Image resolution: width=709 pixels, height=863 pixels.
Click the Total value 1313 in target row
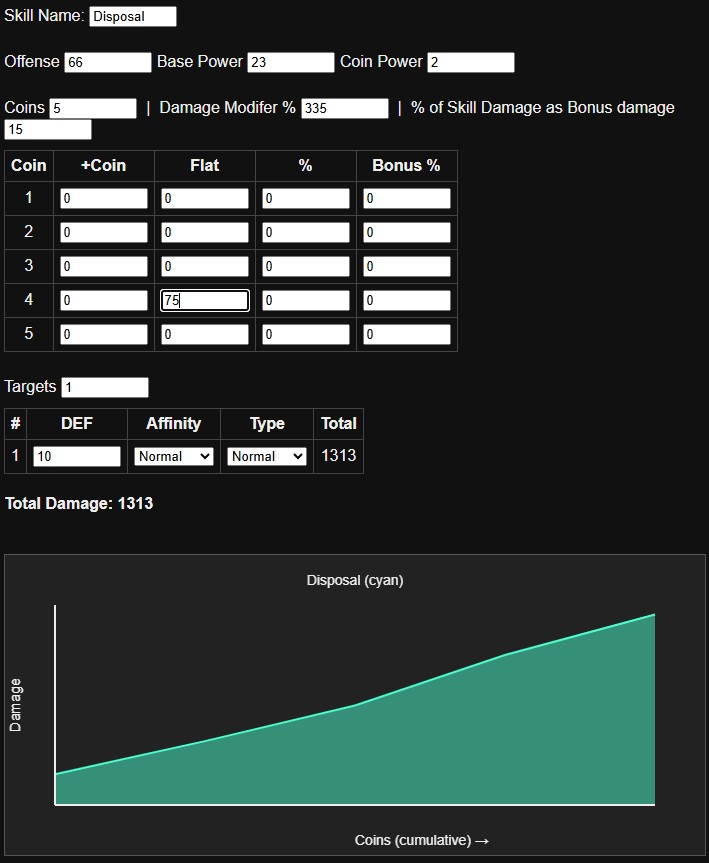[x=339, y=456]
